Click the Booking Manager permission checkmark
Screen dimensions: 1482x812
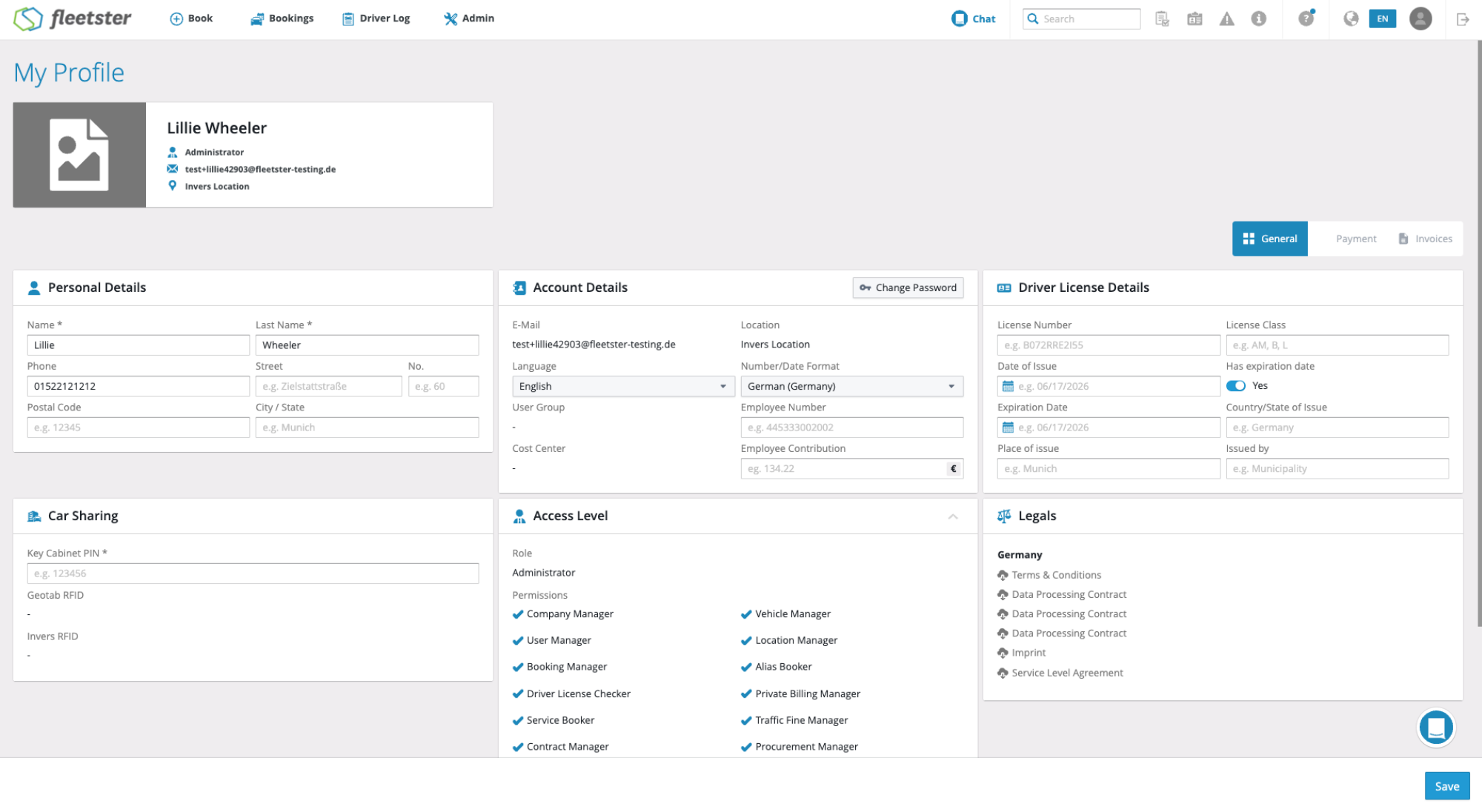point(518,668)
